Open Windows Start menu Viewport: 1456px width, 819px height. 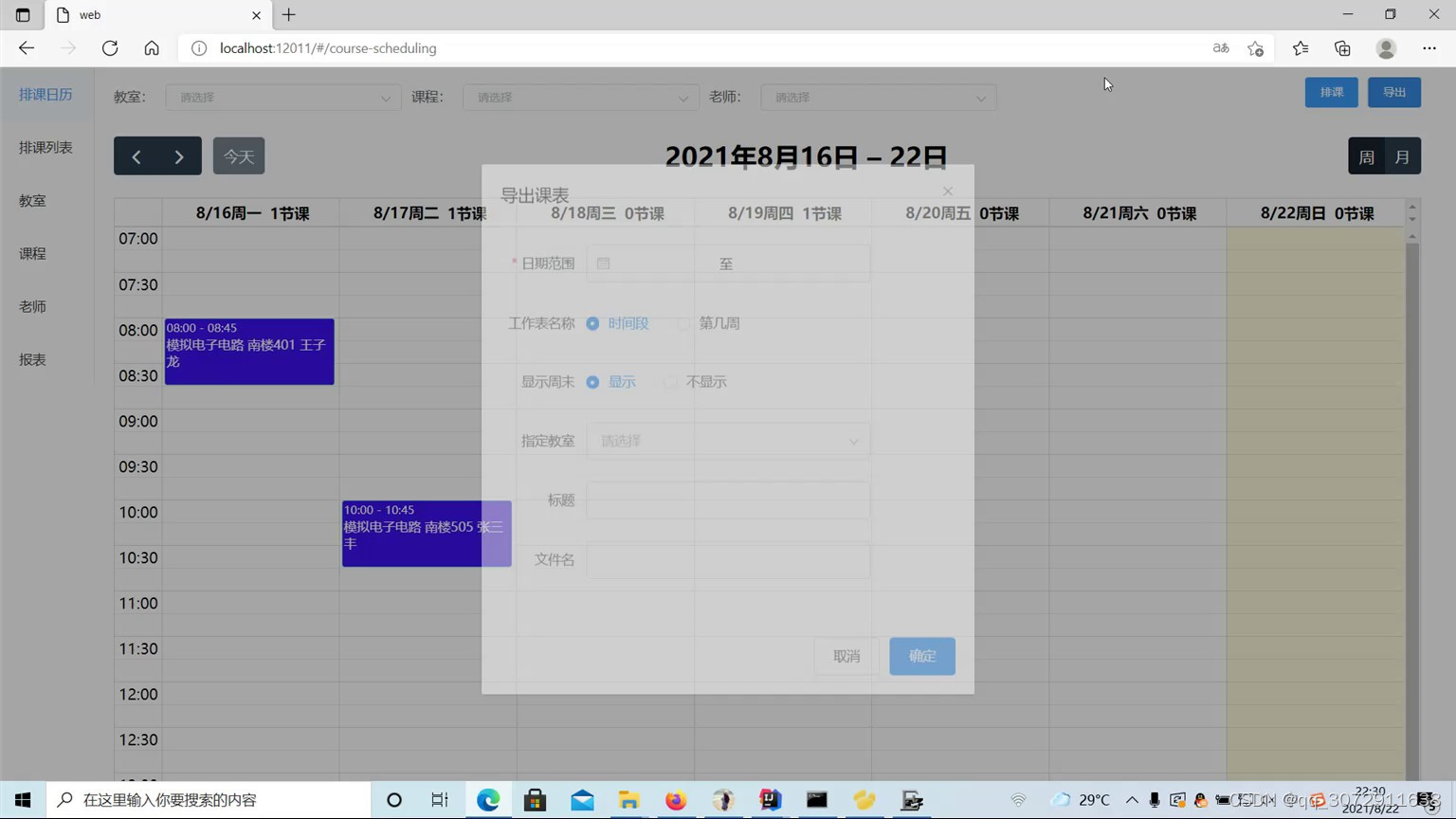(x=23, y=800)
